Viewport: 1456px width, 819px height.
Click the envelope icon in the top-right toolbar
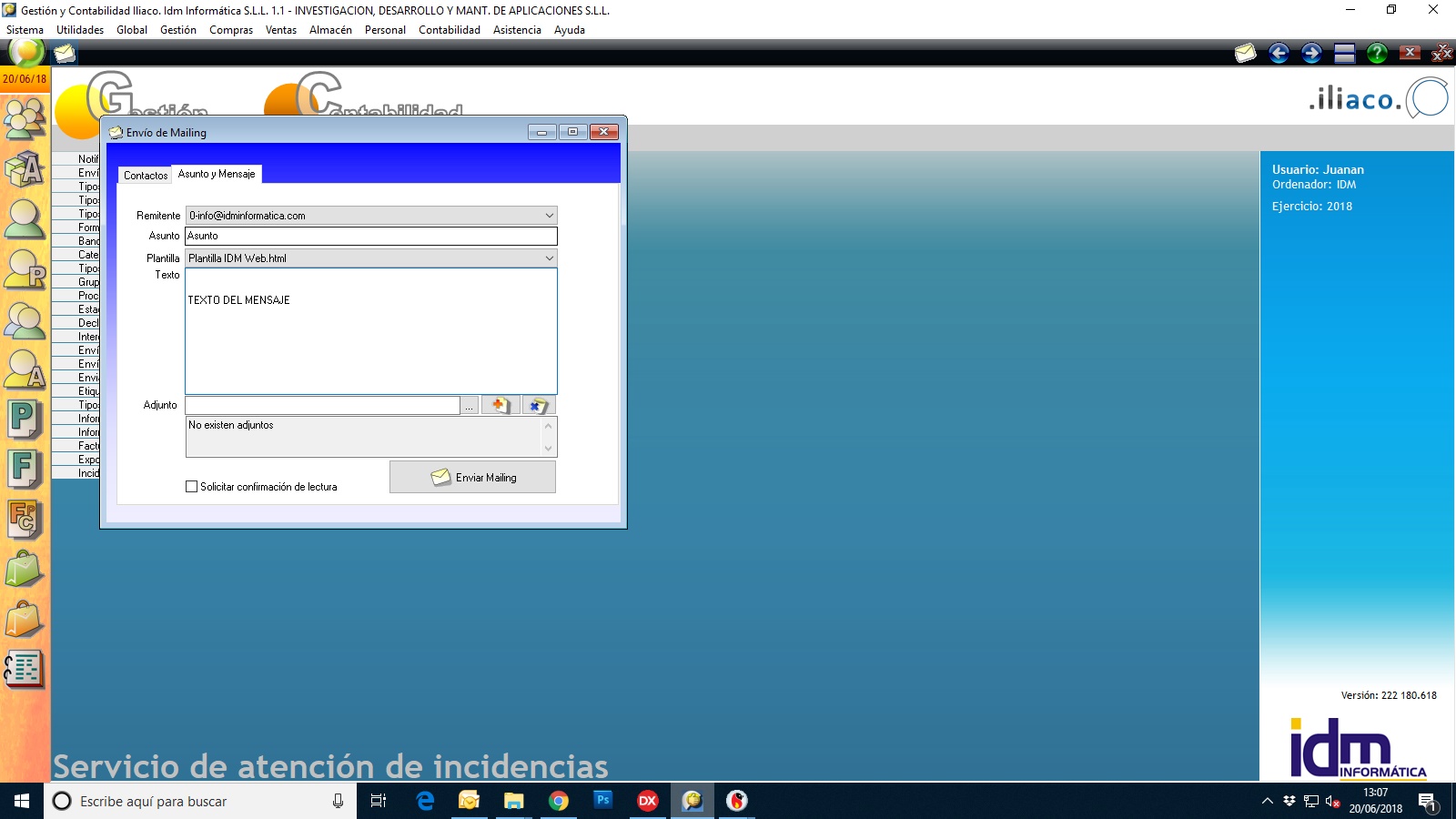click(x=1245, y=54)
